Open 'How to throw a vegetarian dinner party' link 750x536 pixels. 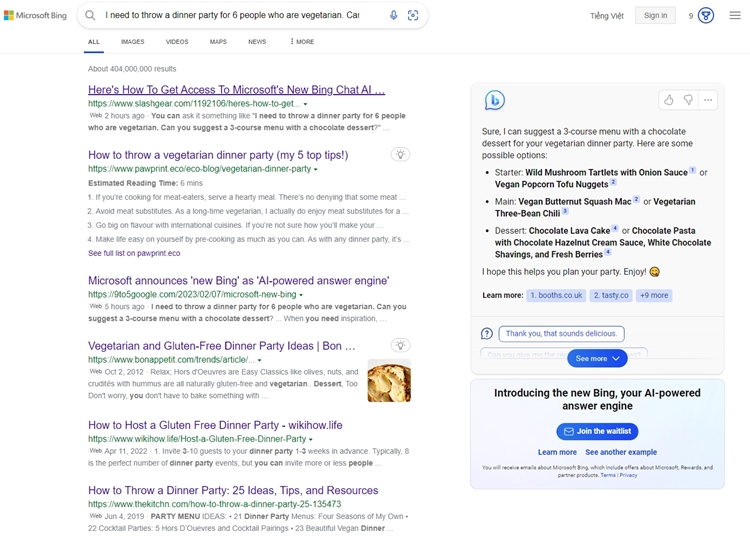218,155
